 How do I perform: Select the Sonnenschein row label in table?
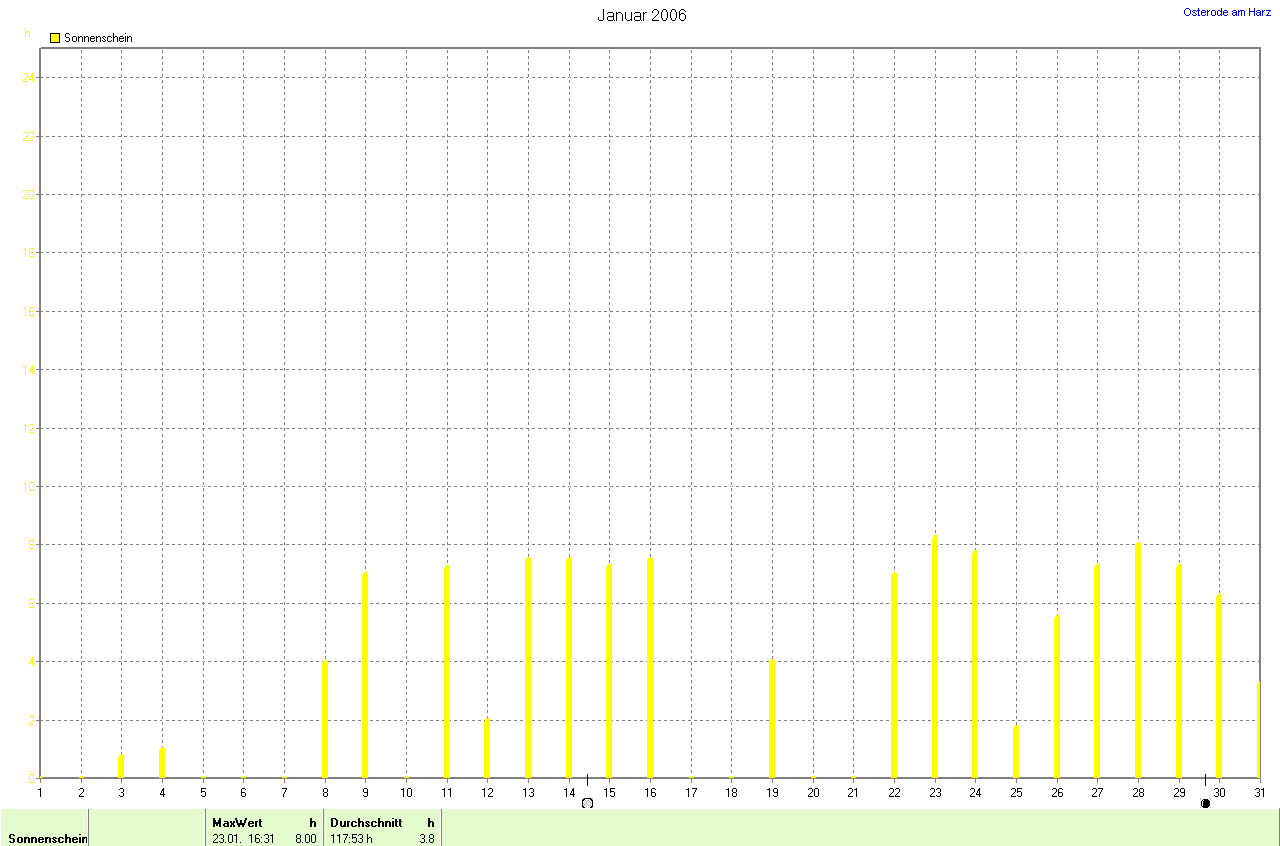[47, 838]
